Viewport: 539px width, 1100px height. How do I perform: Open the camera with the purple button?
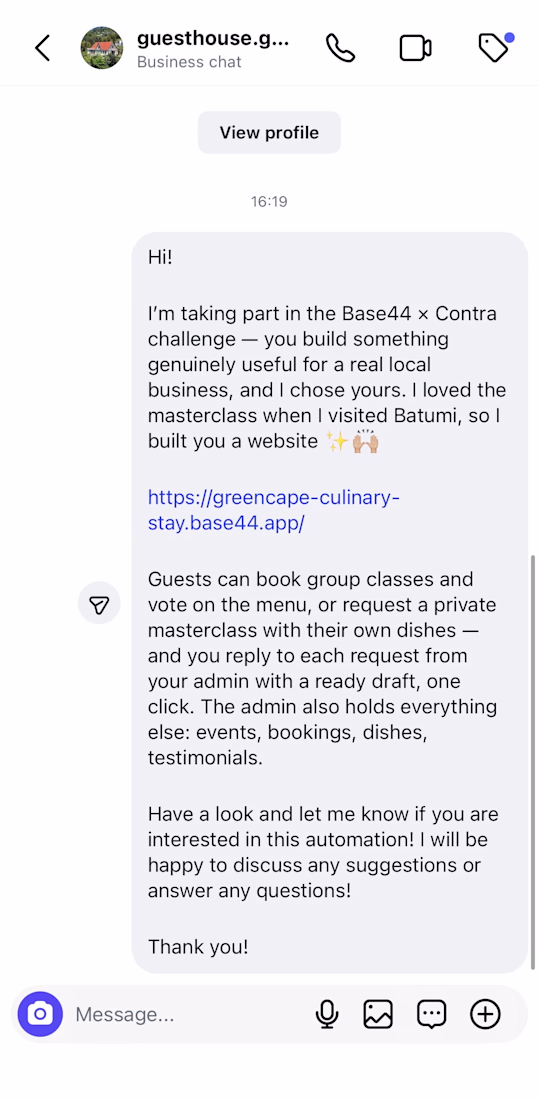pos(40,1014)
